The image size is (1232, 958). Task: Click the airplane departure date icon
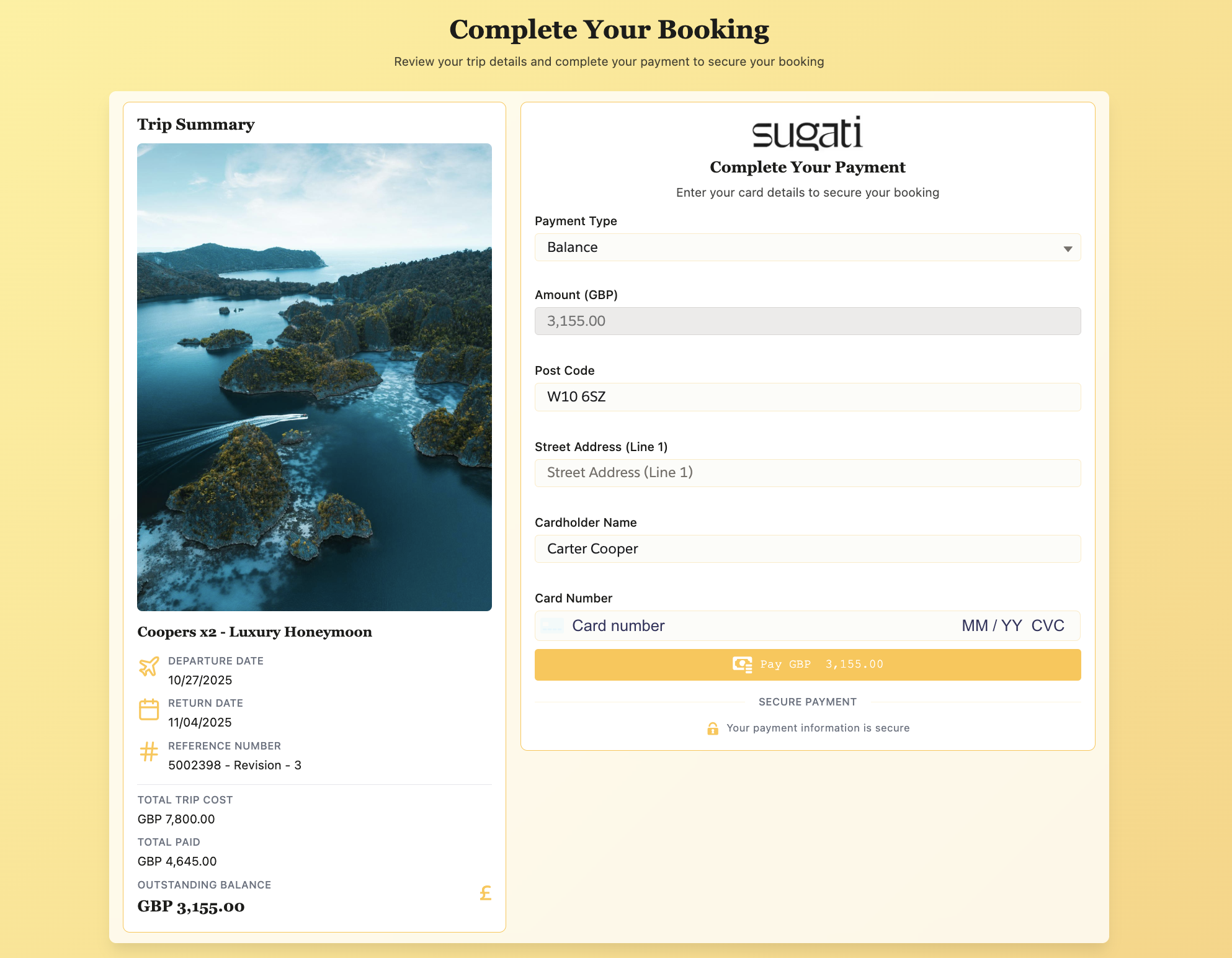(149, 667)
